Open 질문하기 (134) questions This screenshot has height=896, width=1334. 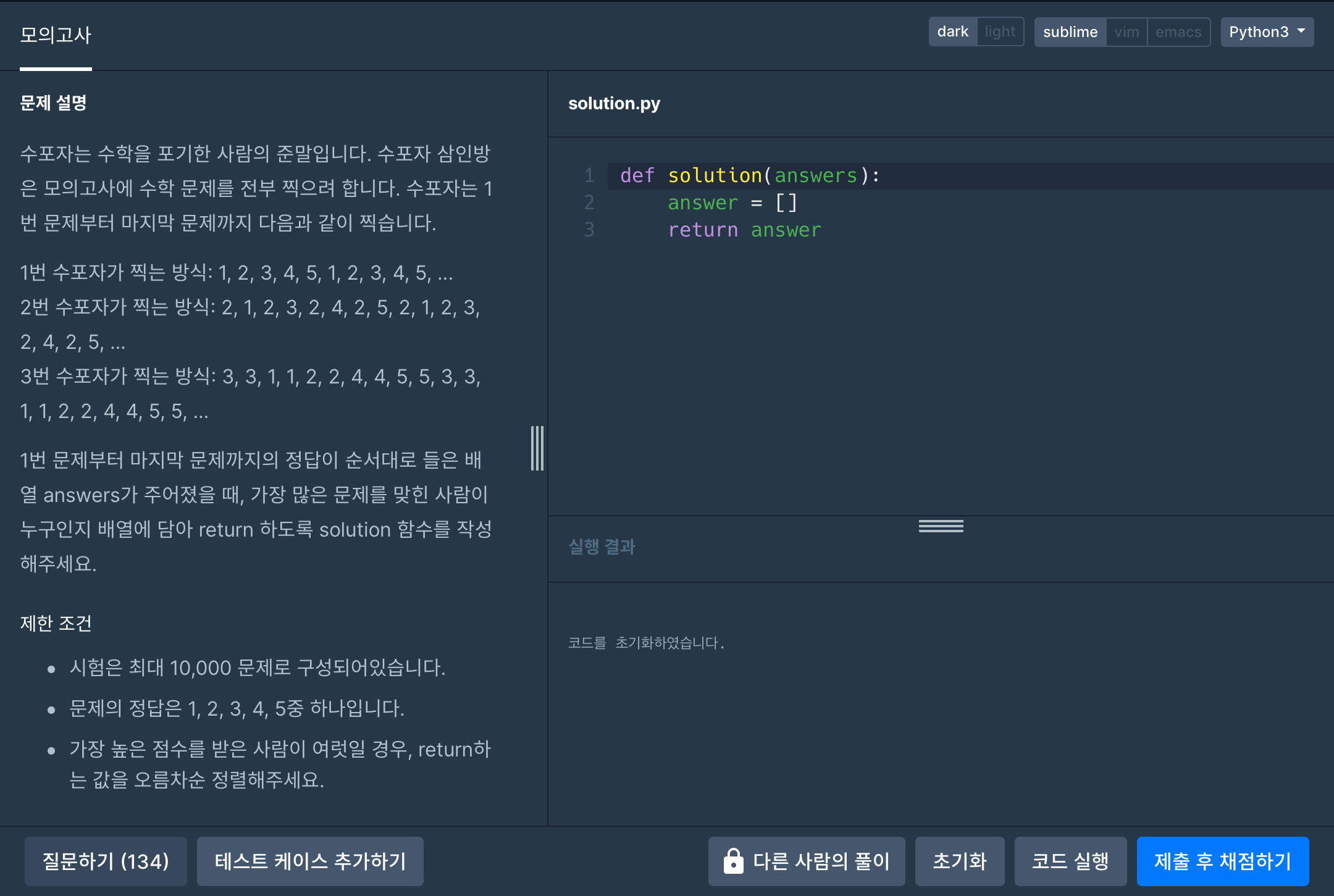coord(106,861)
